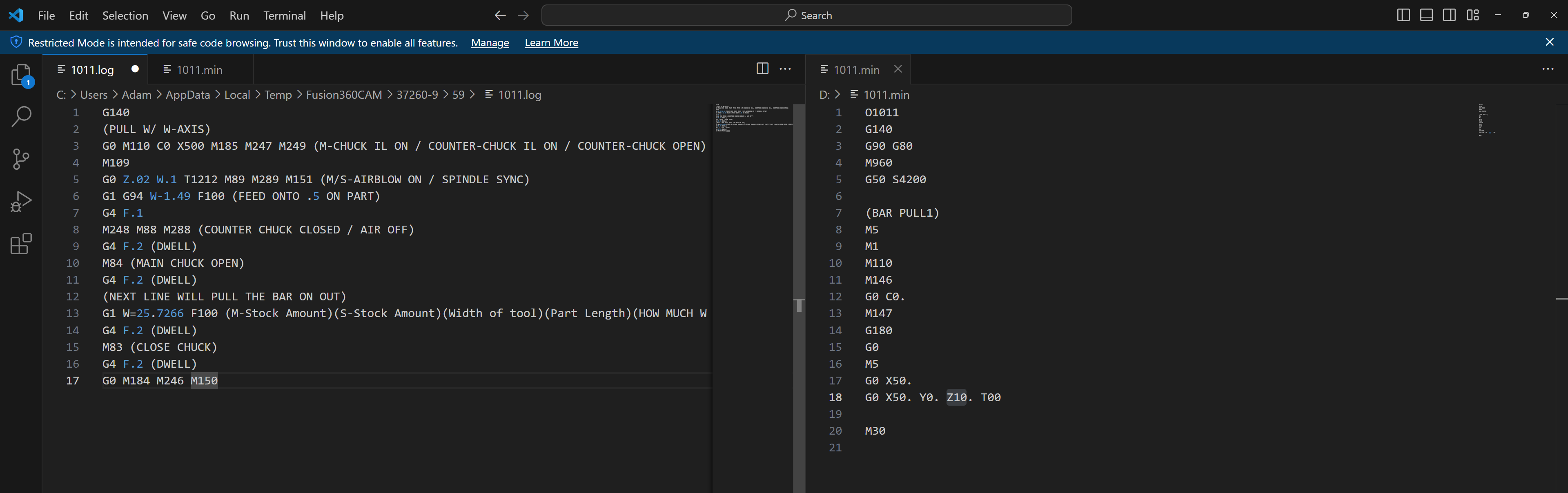Image resolution: width=1568 pixels, height=493 pixels.
Task: Open the Search view in activity bar
Action: [x=21, y=117]
